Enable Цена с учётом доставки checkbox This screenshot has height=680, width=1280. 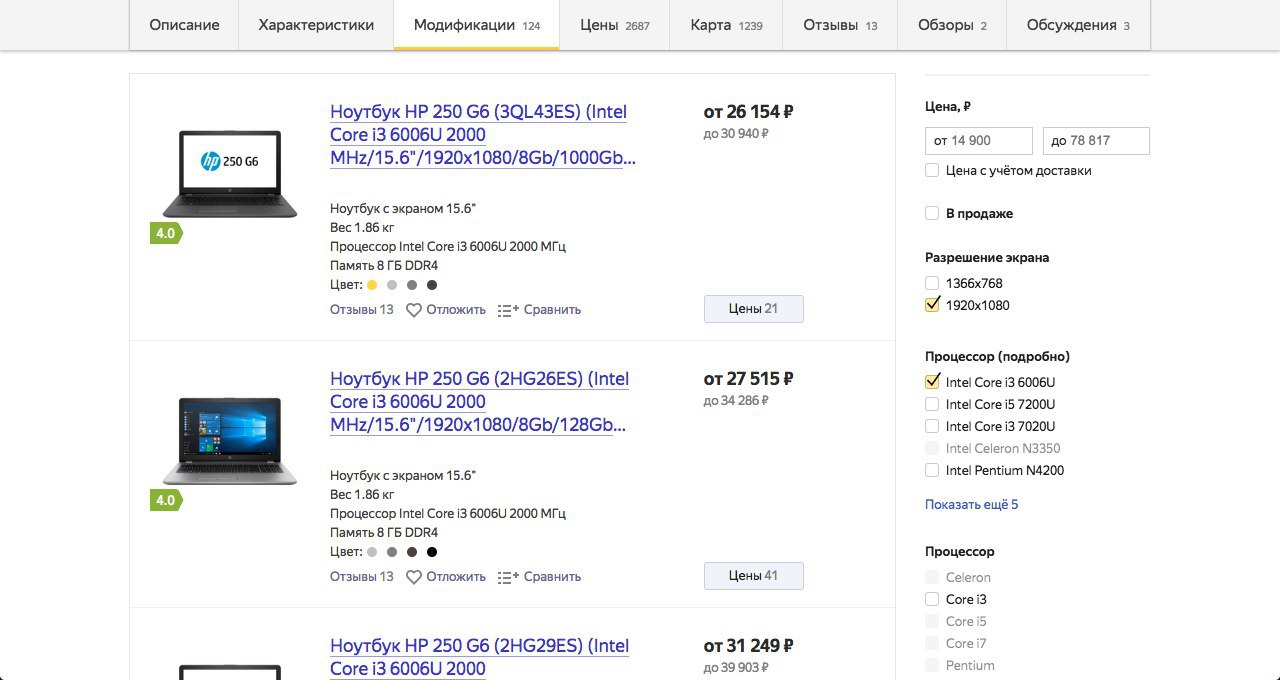[x=932, y=171]
